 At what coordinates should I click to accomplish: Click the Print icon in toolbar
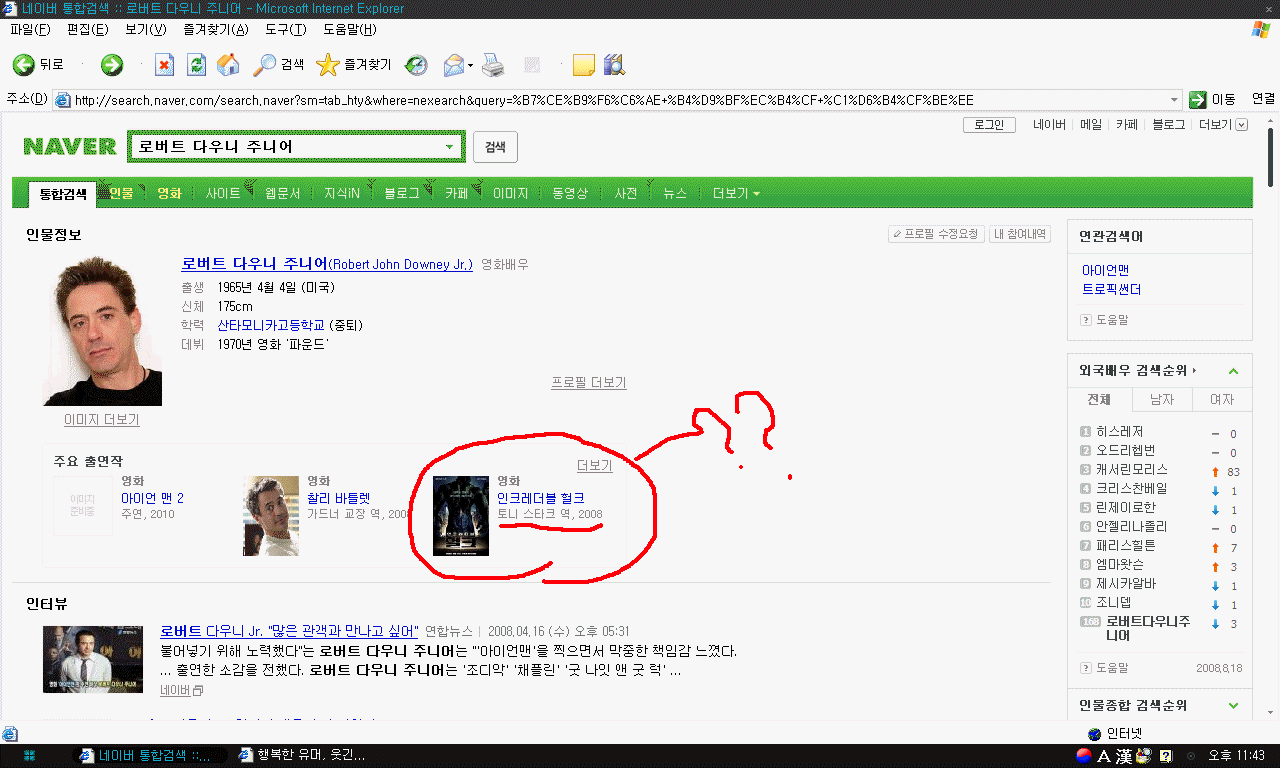pyautogui.click(x=493, y=65)
